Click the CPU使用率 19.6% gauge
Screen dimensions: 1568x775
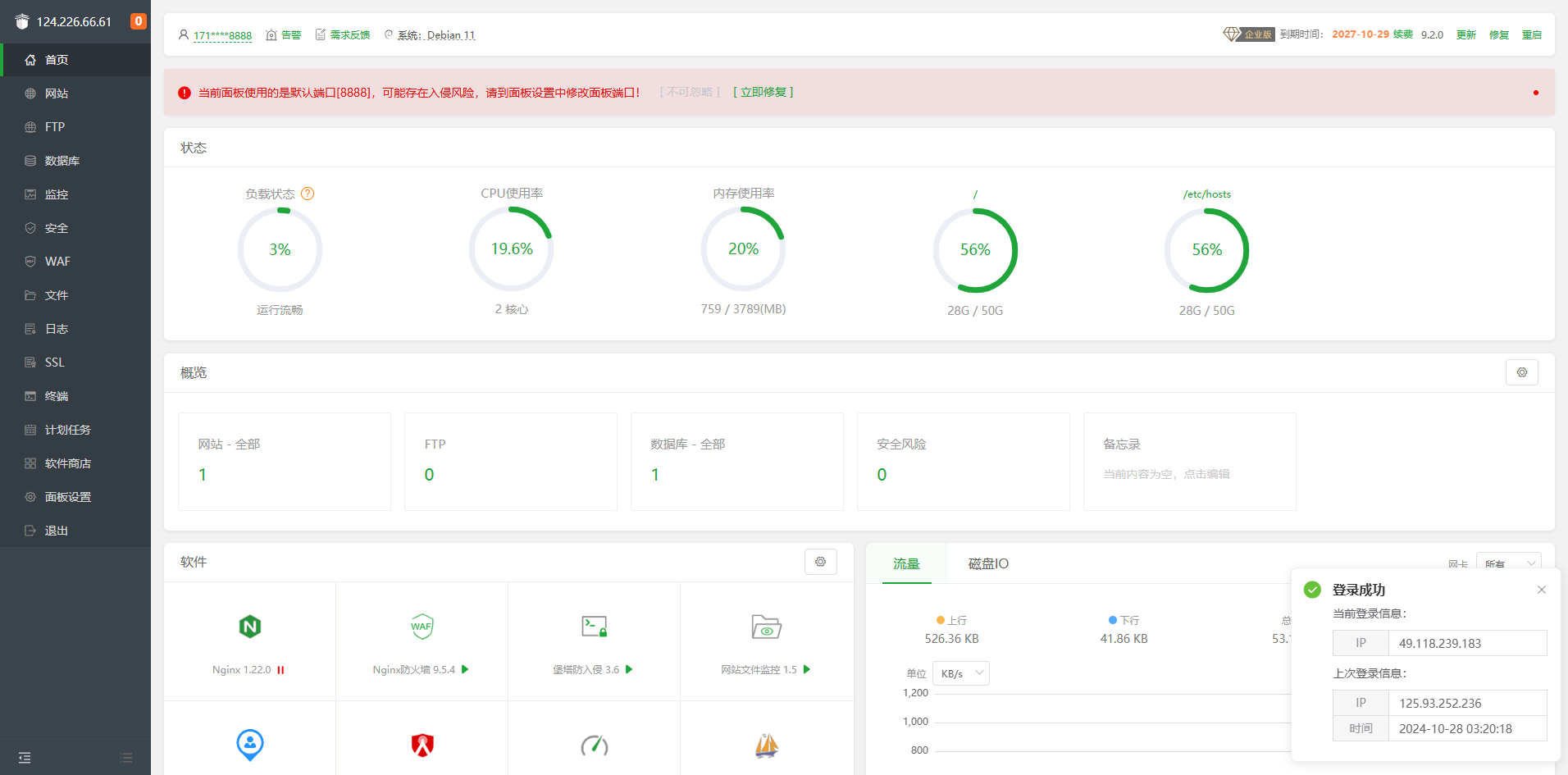pos(511,249)
